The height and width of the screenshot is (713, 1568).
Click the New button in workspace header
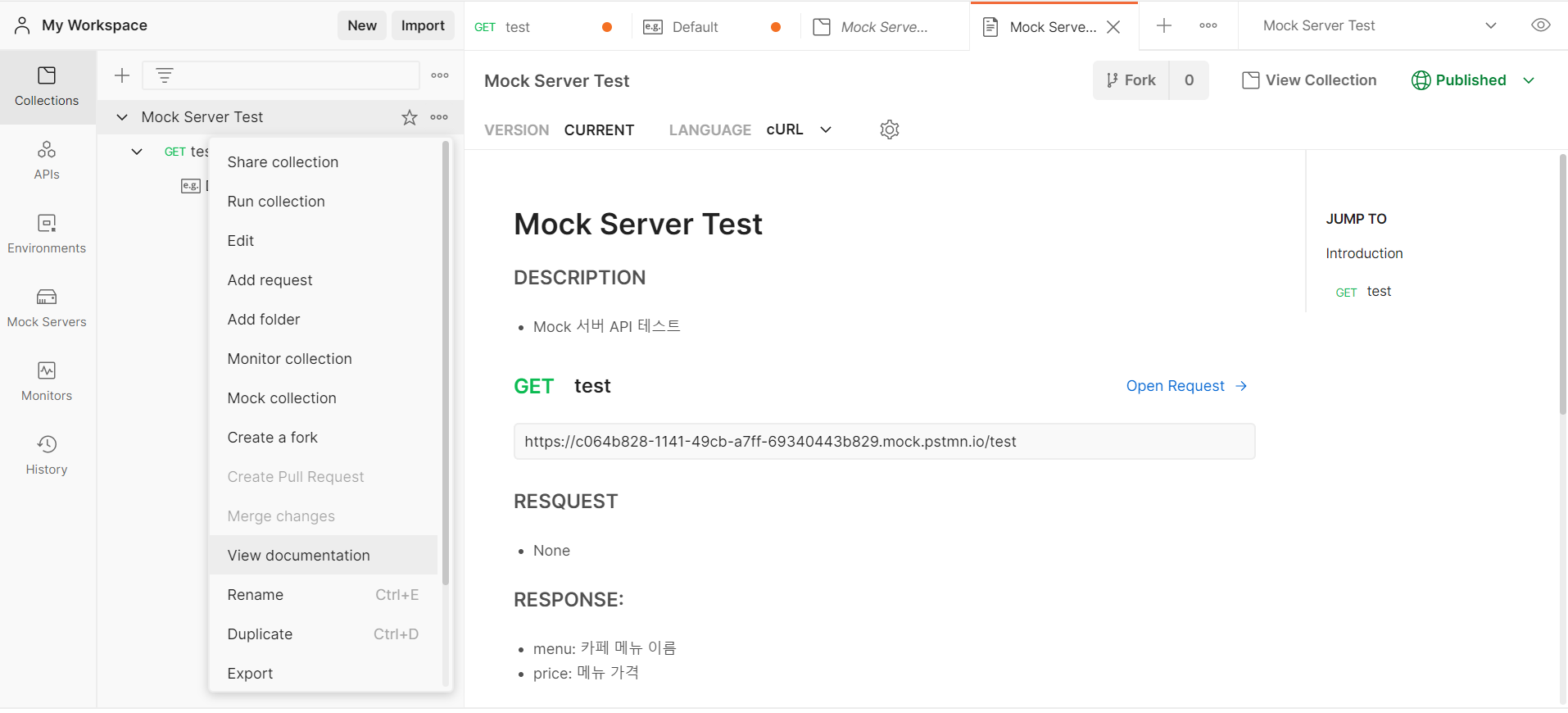tap(362, 25)
